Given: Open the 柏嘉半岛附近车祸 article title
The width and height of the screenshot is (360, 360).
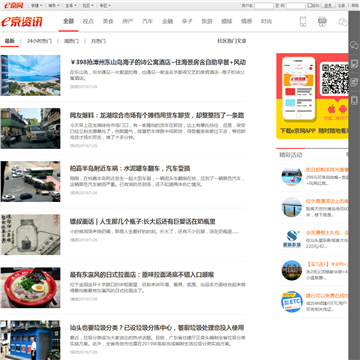Looking at the screenshot, I should click(130, 168).
